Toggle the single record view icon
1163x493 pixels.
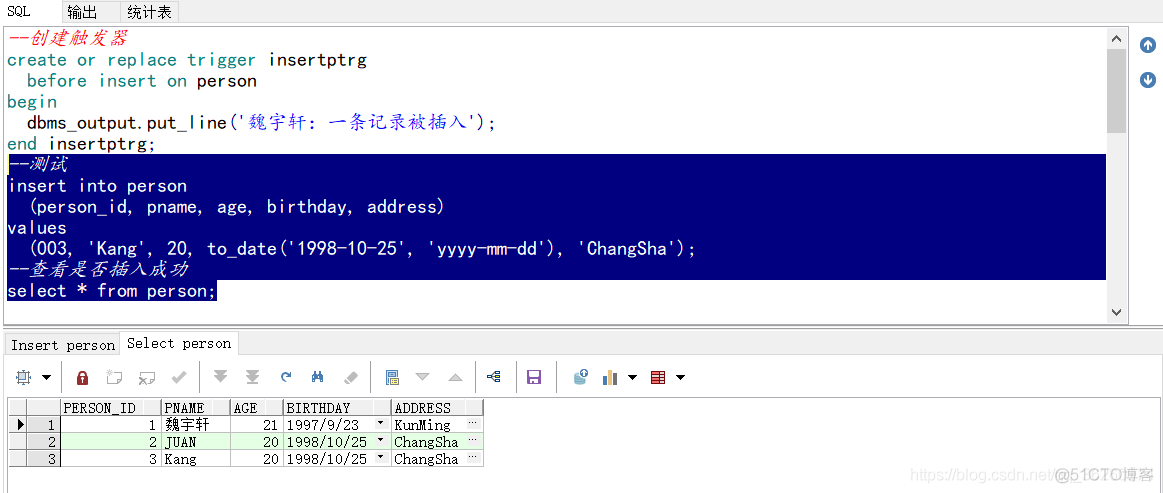pyautogui.click(x=392, y=377)
